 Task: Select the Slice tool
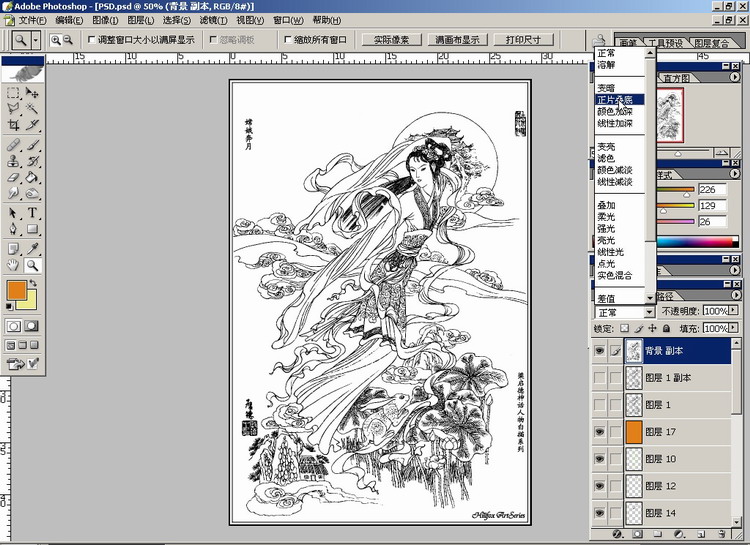tap(32, 124)
